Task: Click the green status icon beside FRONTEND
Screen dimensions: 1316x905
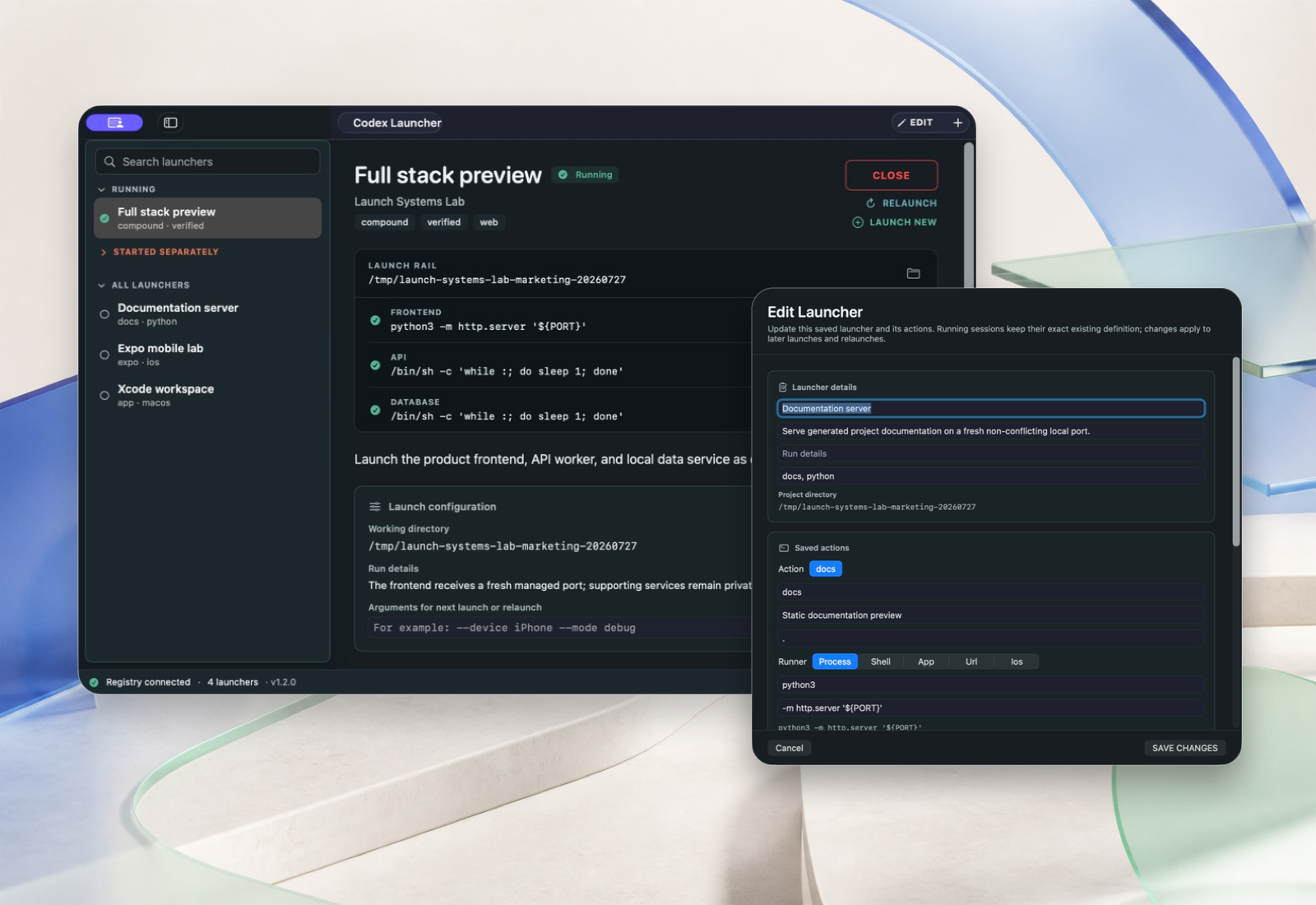Action: (375, 320)
